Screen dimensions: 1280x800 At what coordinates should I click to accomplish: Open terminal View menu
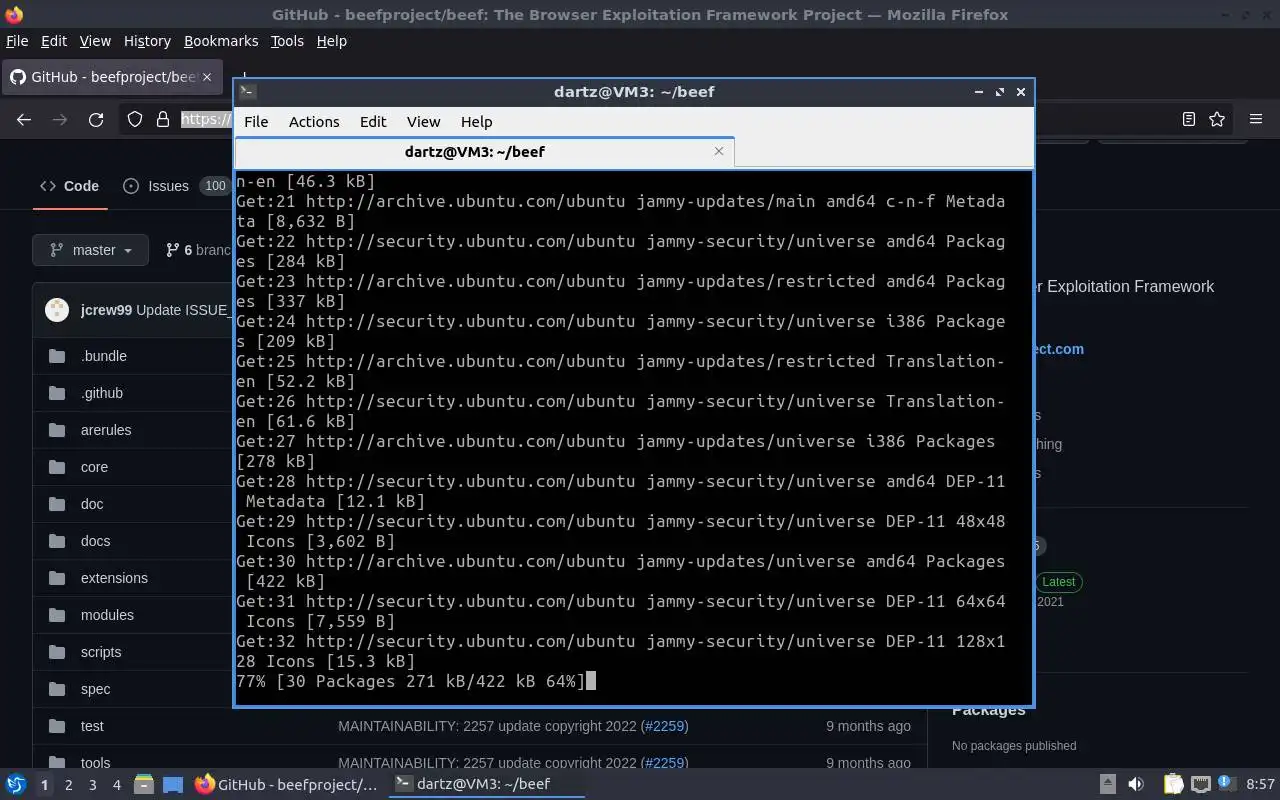click(423, 121)
